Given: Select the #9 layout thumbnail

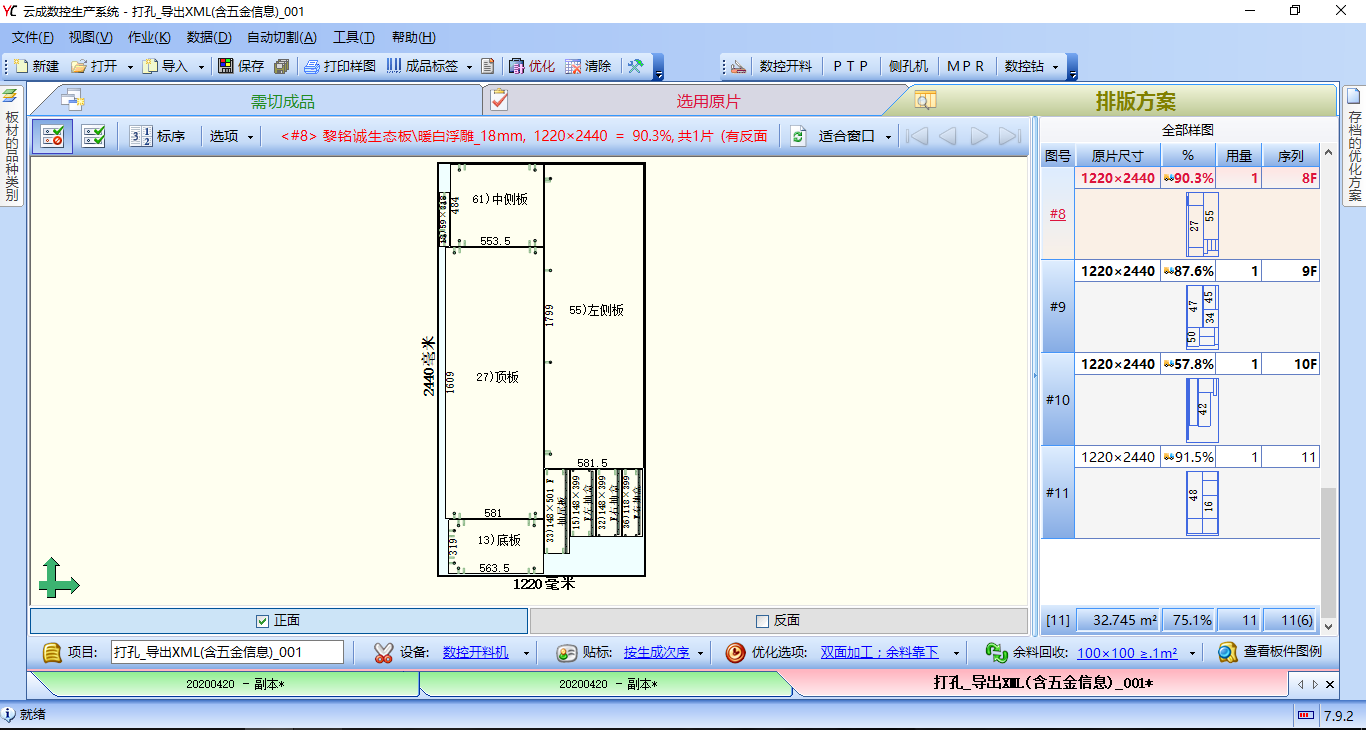Looking at the screenshot, I should (1202, 317).
